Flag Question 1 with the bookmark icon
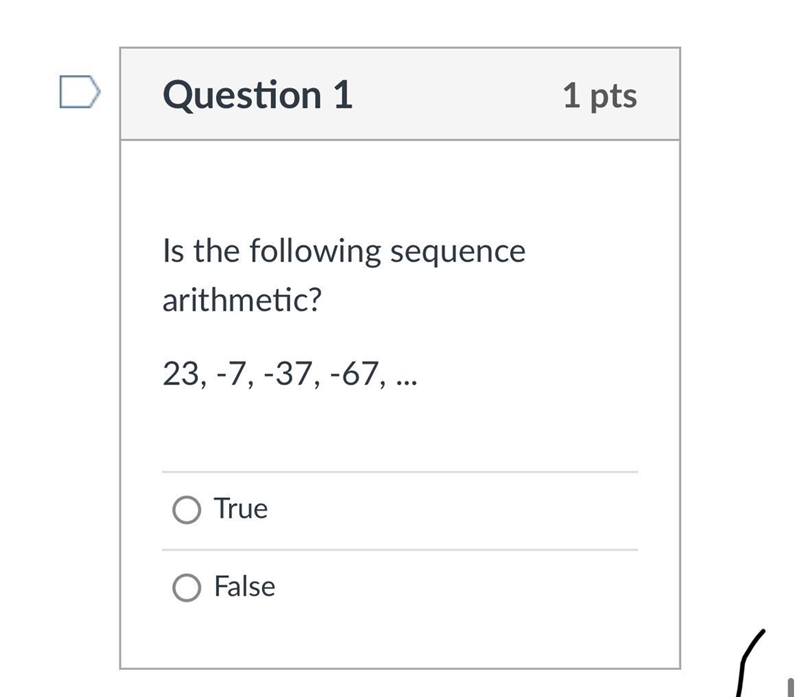This screenshot has width=800, height=697. tap(80, 92)
